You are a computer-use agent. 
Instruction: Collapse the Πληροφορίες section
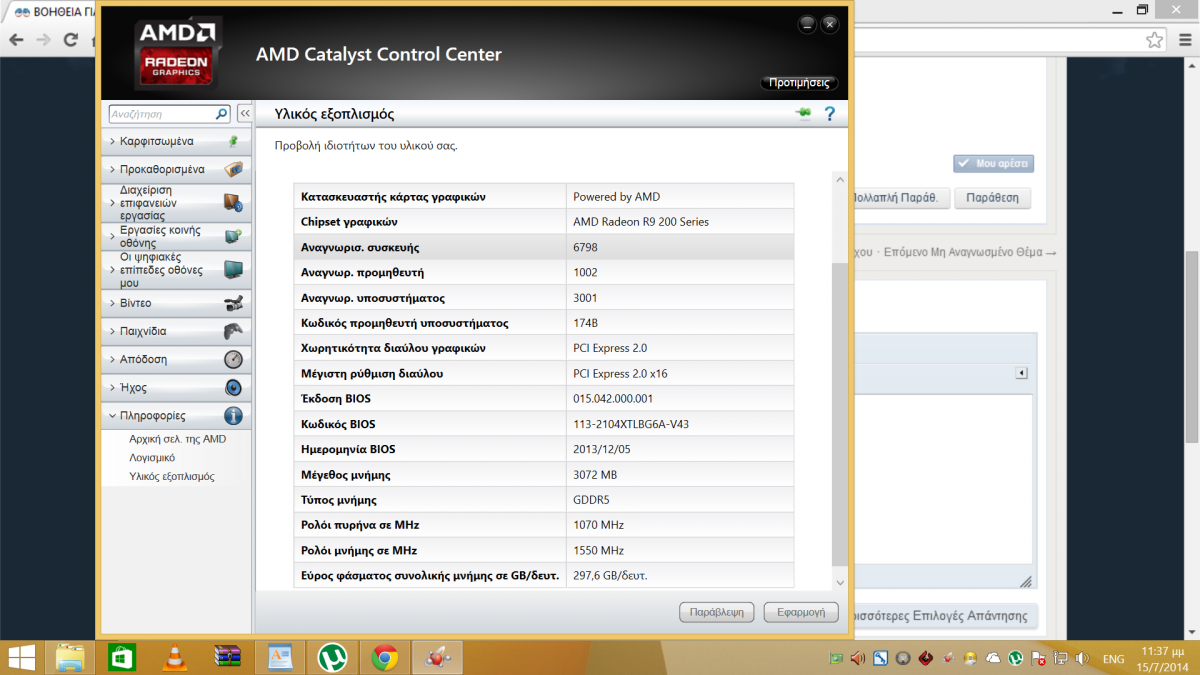tap(175, 415)
